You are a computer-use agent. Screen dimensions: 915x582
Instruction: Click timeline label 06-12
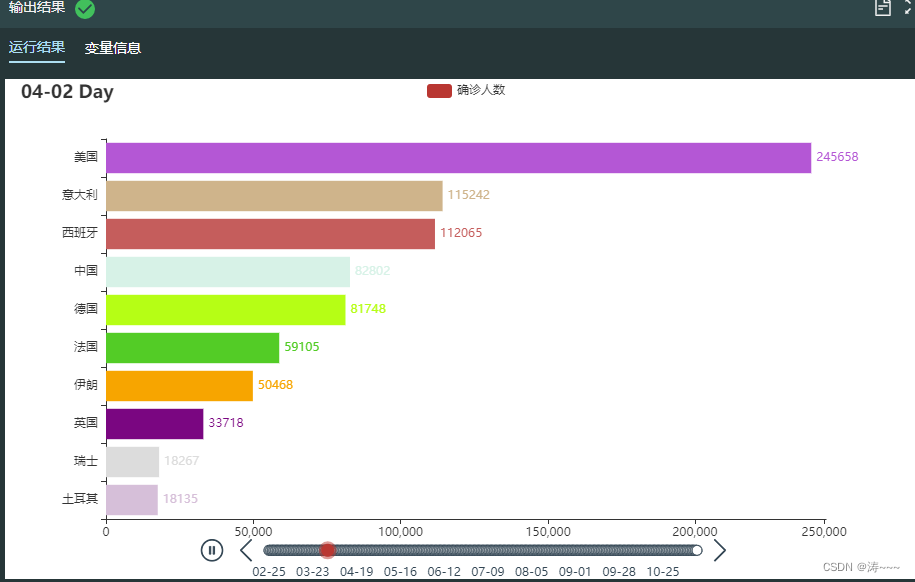point(444,571)
